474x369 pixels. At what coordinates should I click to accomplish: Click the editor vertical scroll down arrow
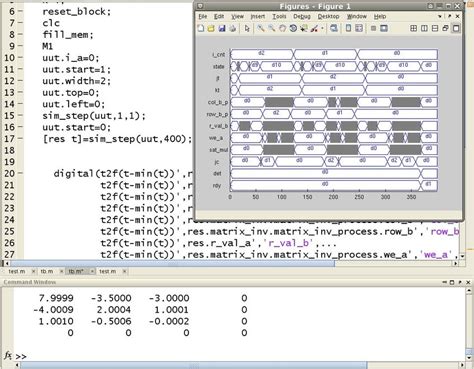pos(462,256)
